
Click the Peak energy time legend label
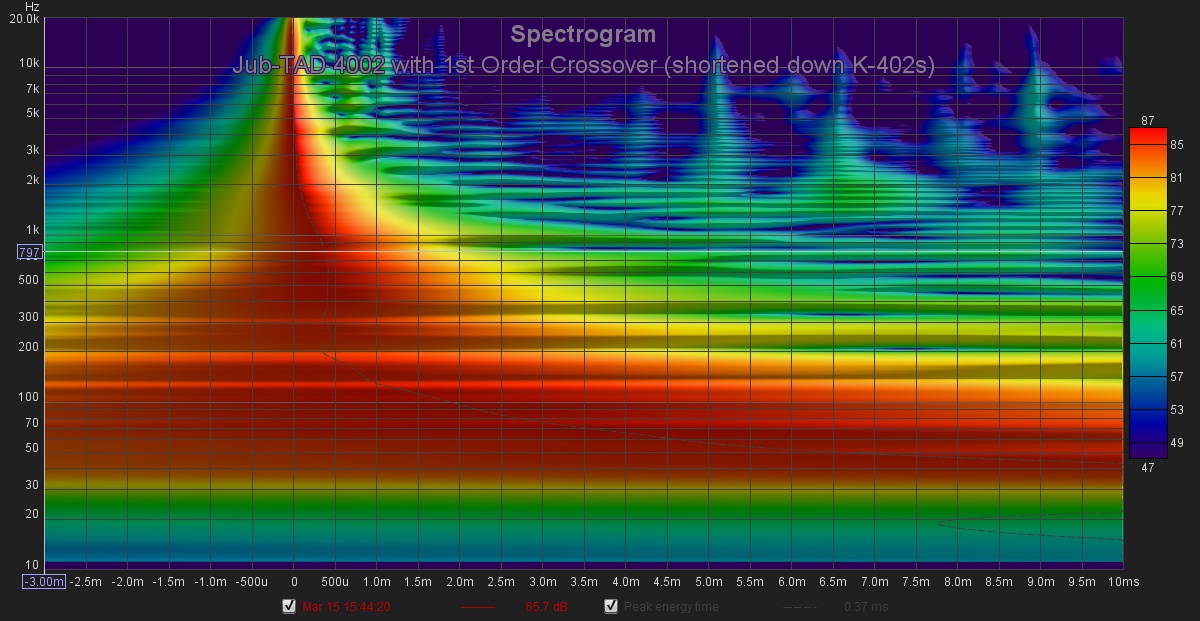(671, 607)
